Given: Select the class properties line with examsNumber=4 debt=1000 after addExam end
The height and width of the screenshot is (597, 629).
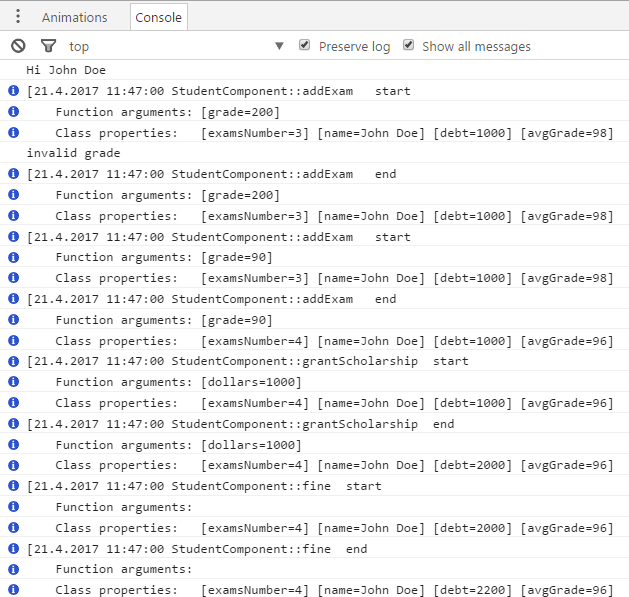Looking at the screenshot, I should click(335, 341).
